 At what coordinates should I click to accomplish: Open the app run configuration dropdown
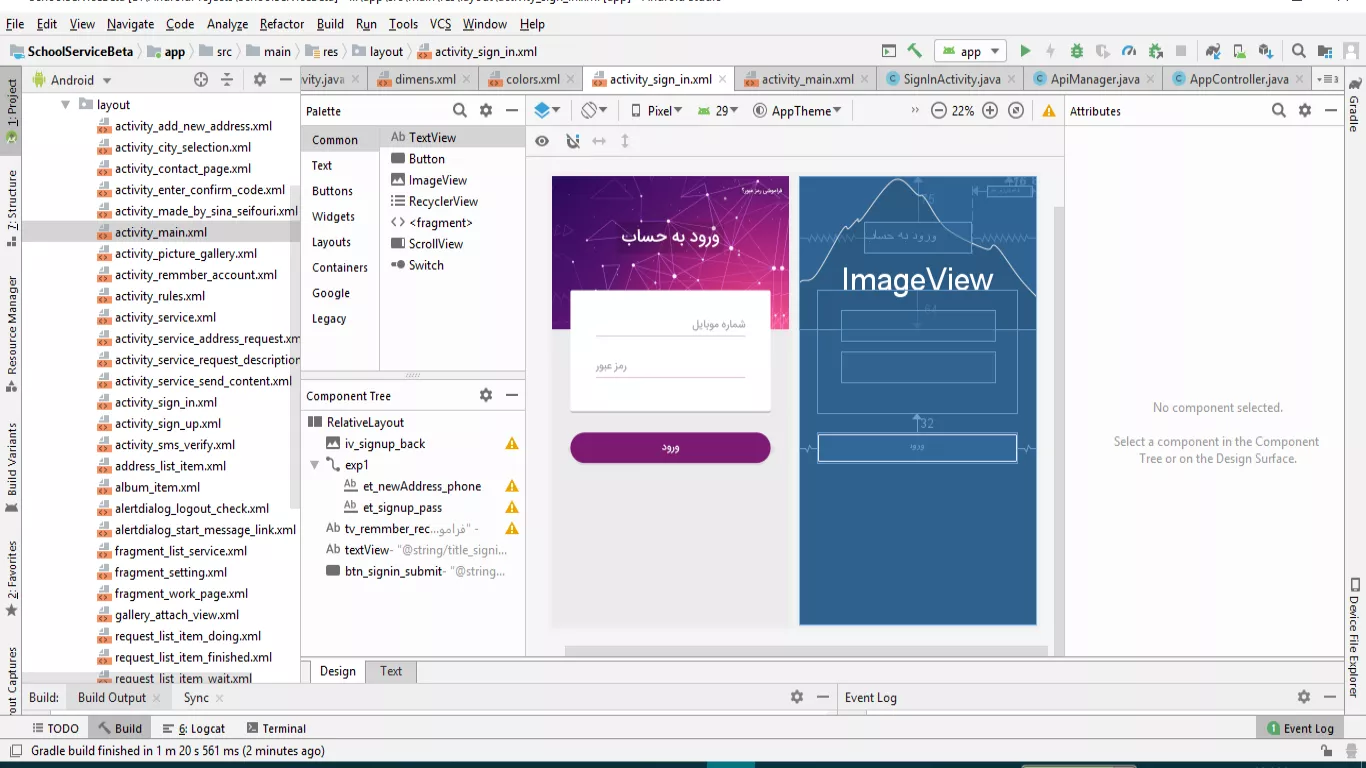point(970,51)
